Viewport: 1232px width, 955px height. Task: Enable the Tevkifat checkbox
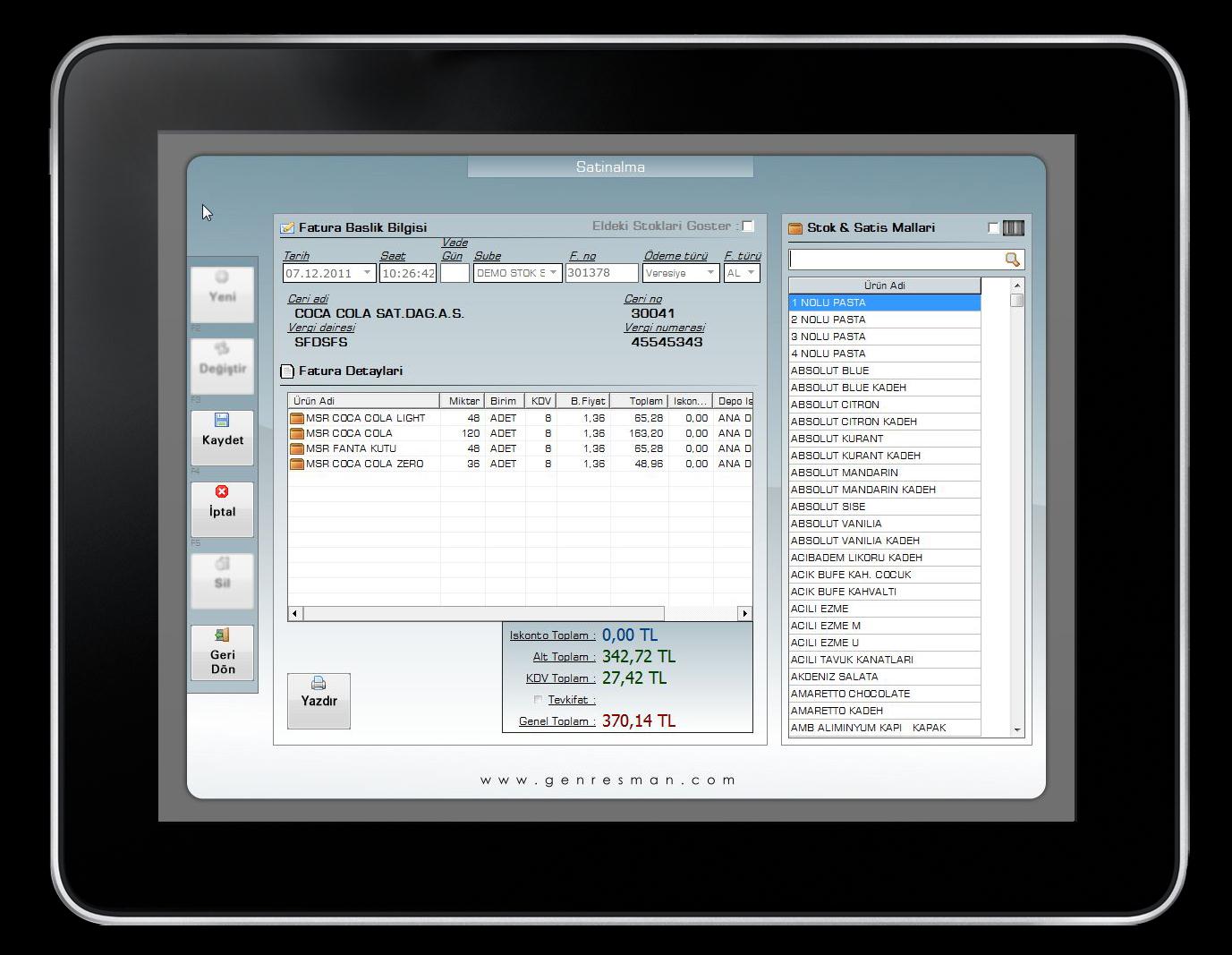538,700
